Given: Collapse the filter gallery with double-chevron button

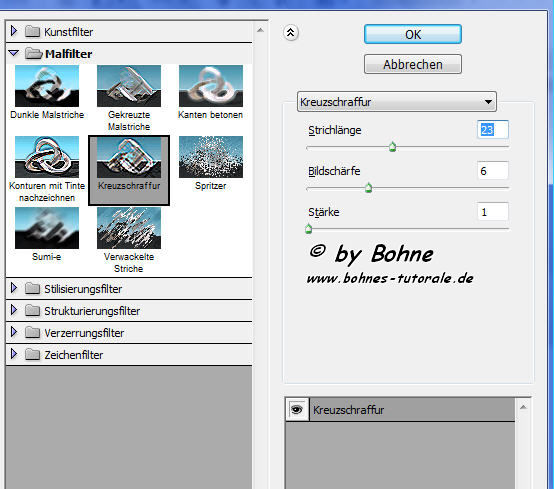Looking at the screenshot, I should click(x=291, y=33).
